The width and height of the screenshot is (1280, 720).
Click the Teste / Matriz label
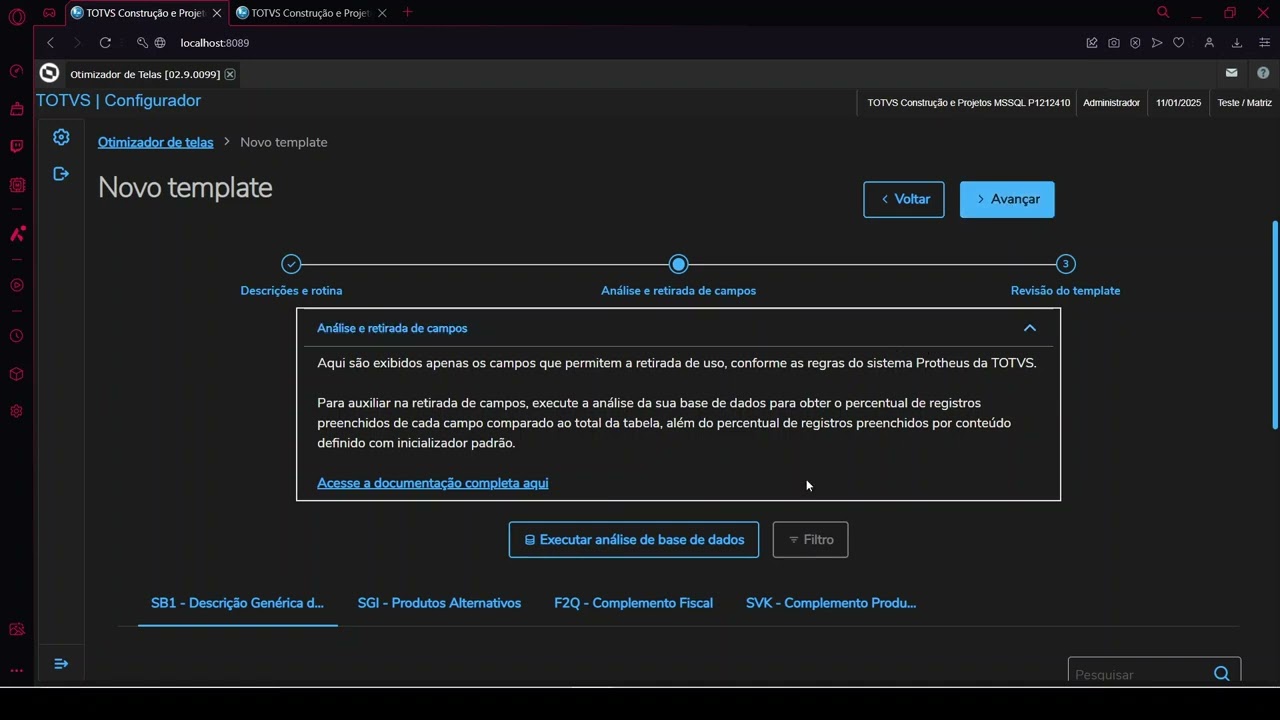[x=1244, y=103]
